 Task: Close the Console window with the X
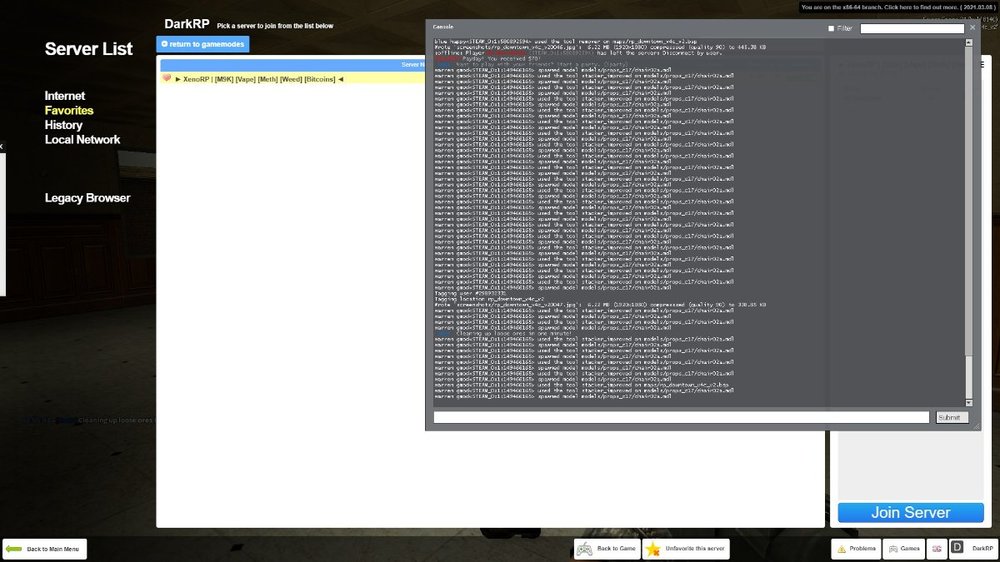pos(972,28)
